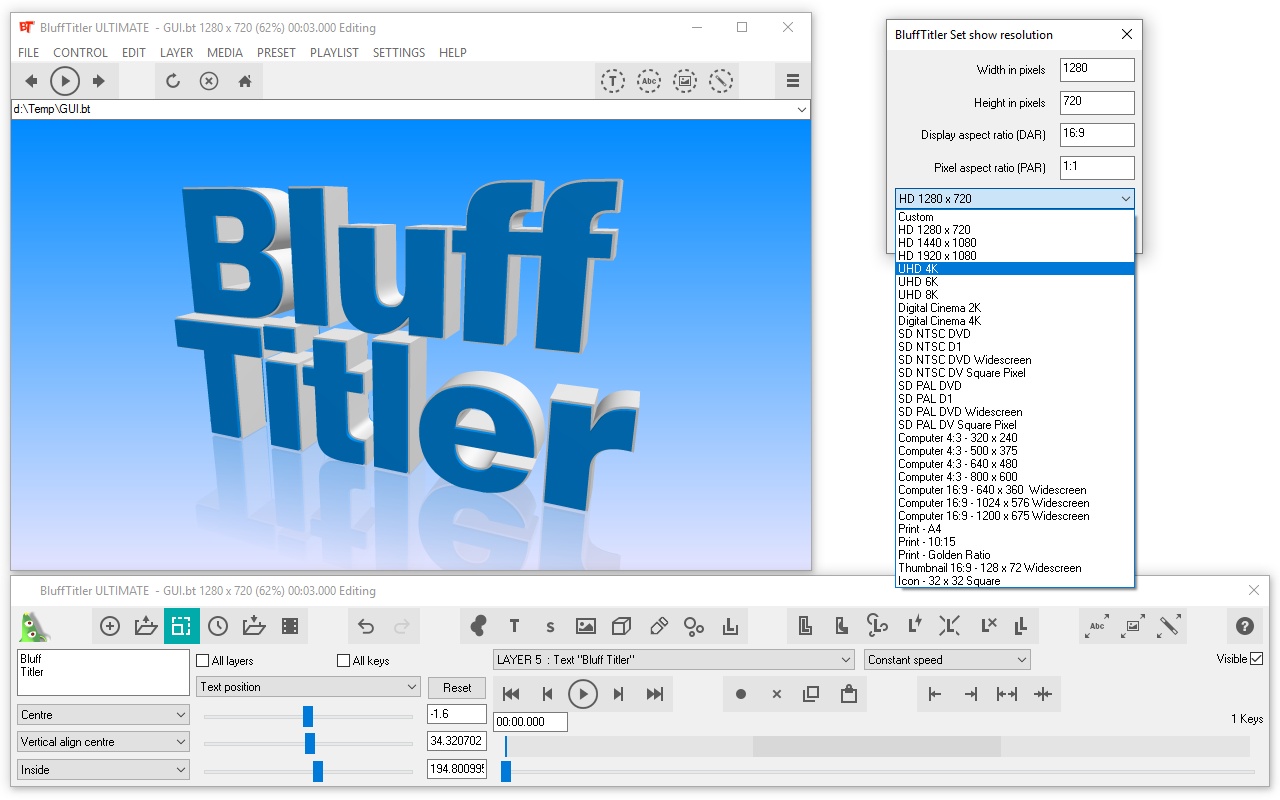Click the dashed-circle T text layer icon
Viewport: 1280px width, 800px height.
click(613, 81)
